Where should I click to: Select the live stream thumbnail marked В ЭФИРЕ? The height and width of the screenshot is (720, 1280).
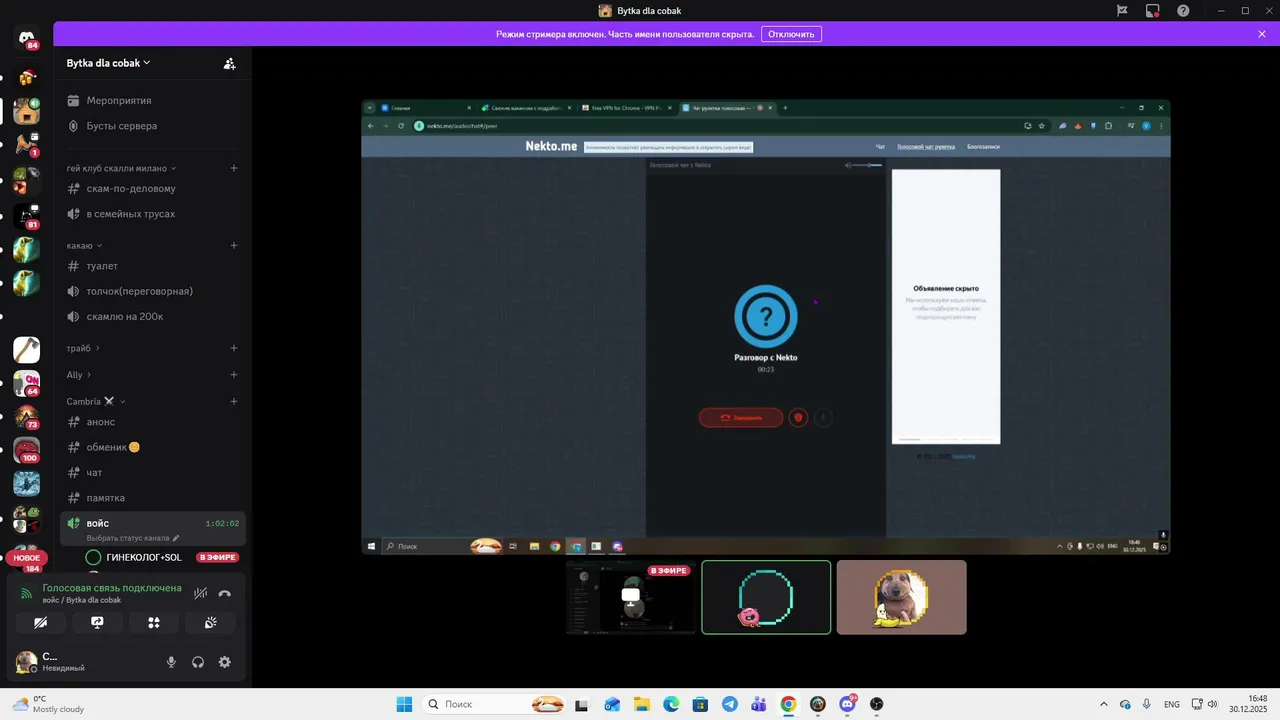[631, 597]
